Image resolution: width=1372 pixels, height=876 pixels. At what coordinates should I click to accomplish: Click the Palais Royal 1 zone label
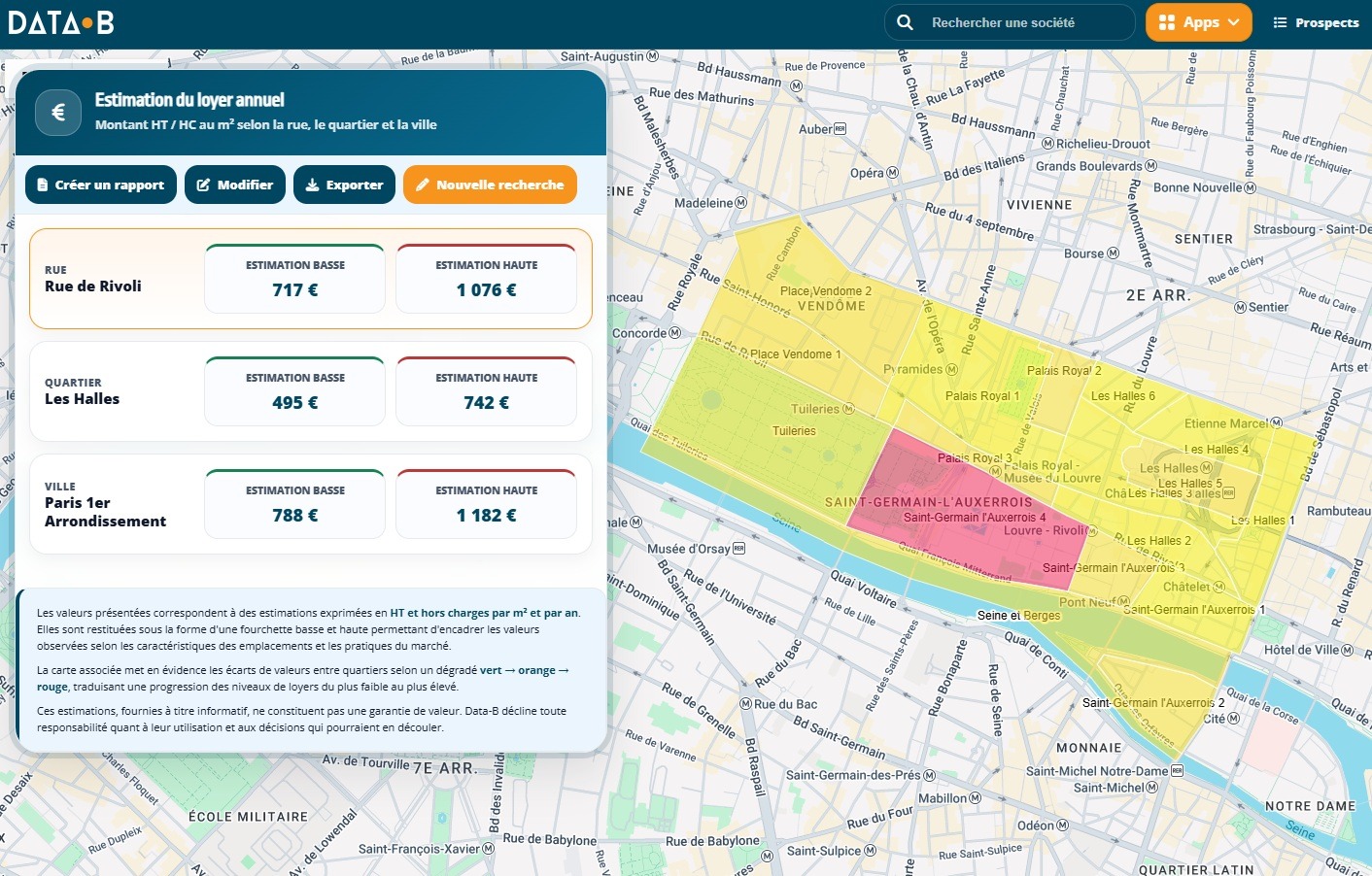click(x=982, y=396)
